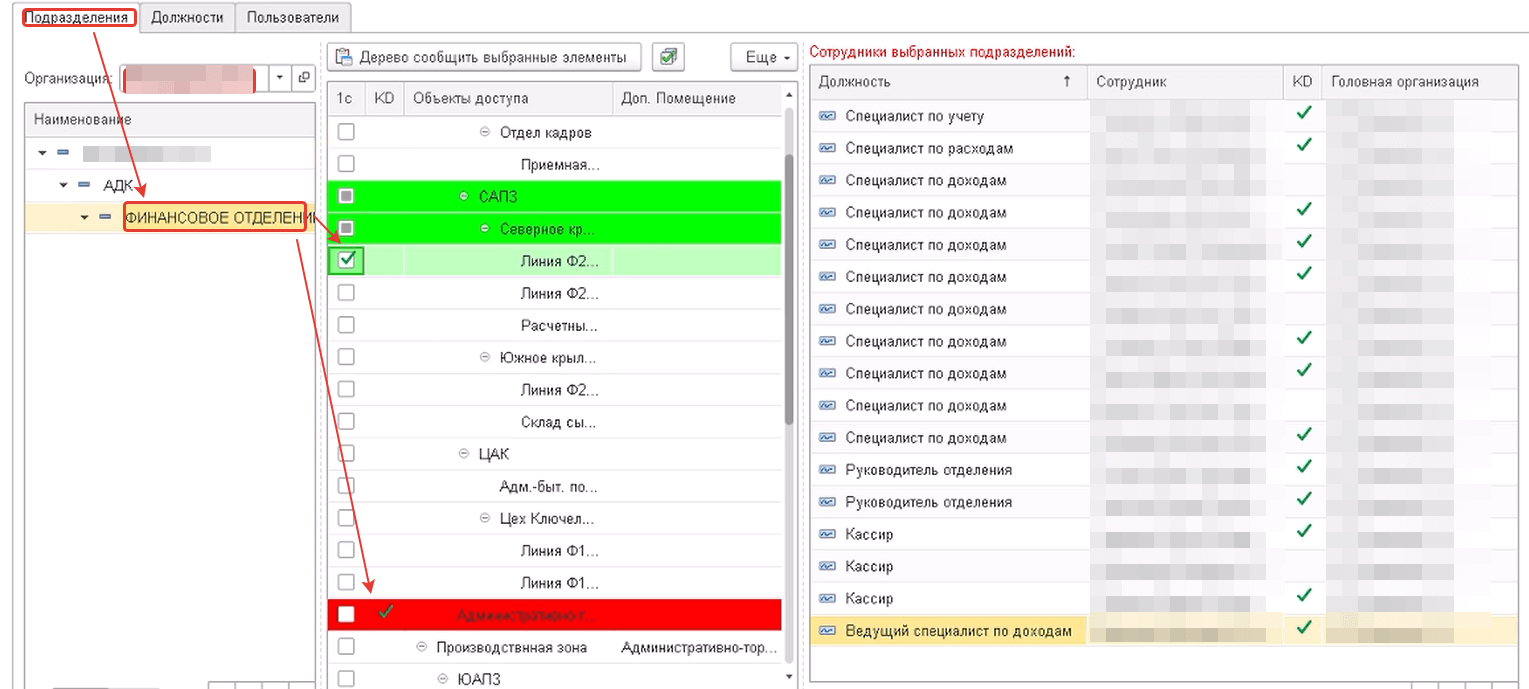Click the open-form icon next to Организация field

point(304,77)
